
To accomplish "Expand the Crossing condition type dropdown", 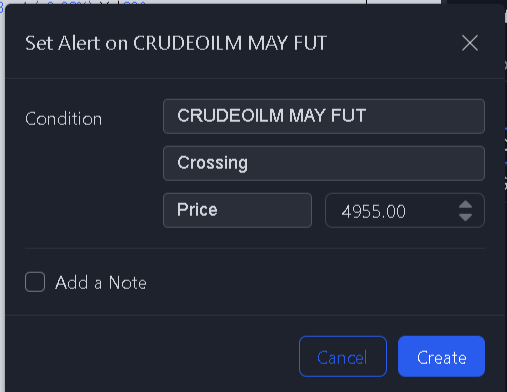I will tap(324, 163).
